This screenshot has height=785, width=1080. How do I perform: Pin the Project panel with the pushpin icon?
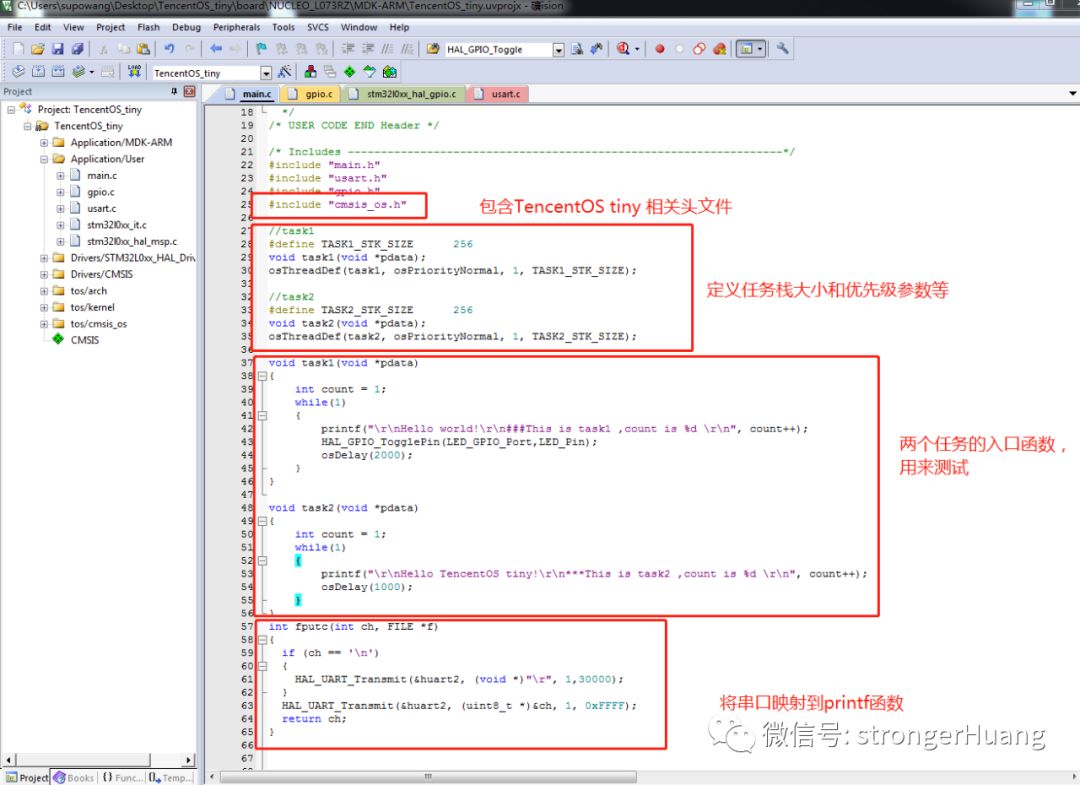coord(174,91)
